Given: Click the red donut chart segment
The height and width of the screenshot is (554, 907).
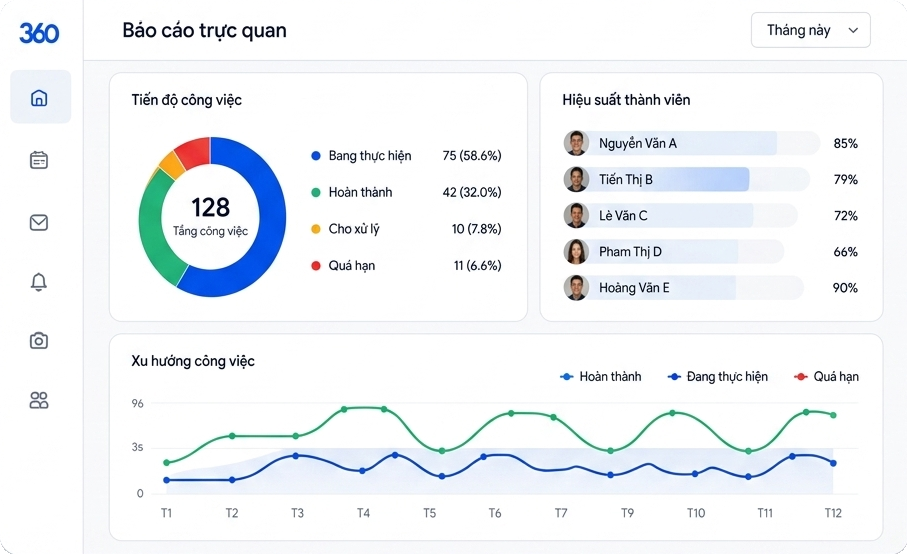Looking at the screenshot, I should tap(194, 152).
